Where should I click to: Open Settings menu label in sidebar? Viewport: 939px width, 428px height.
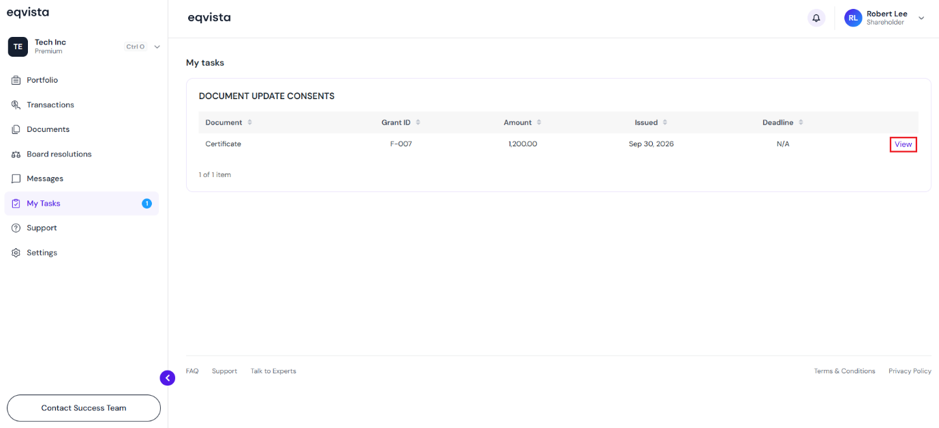pyautogui.click(x=42, y=253)
